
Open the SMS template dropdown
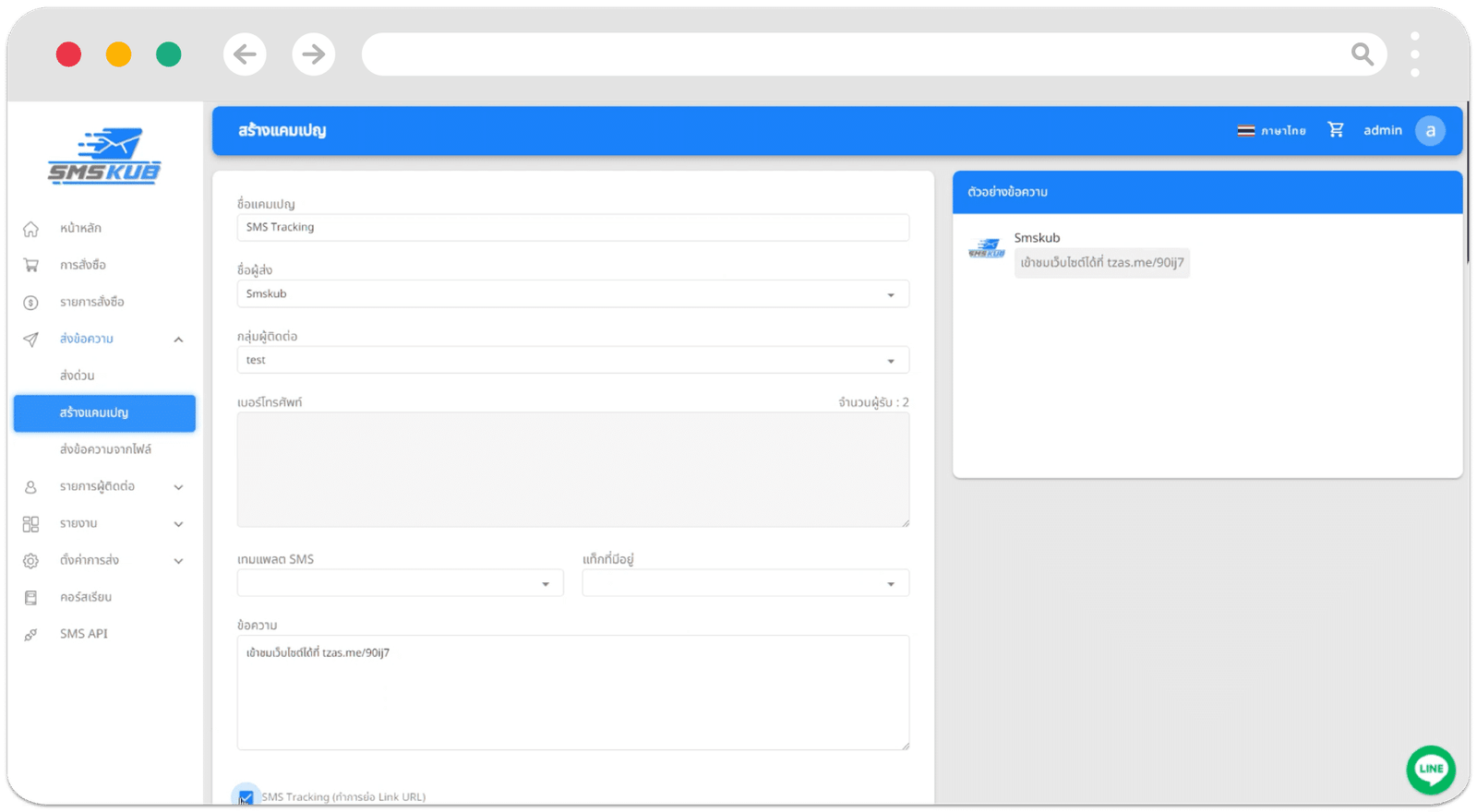click(x=400, y=583)
